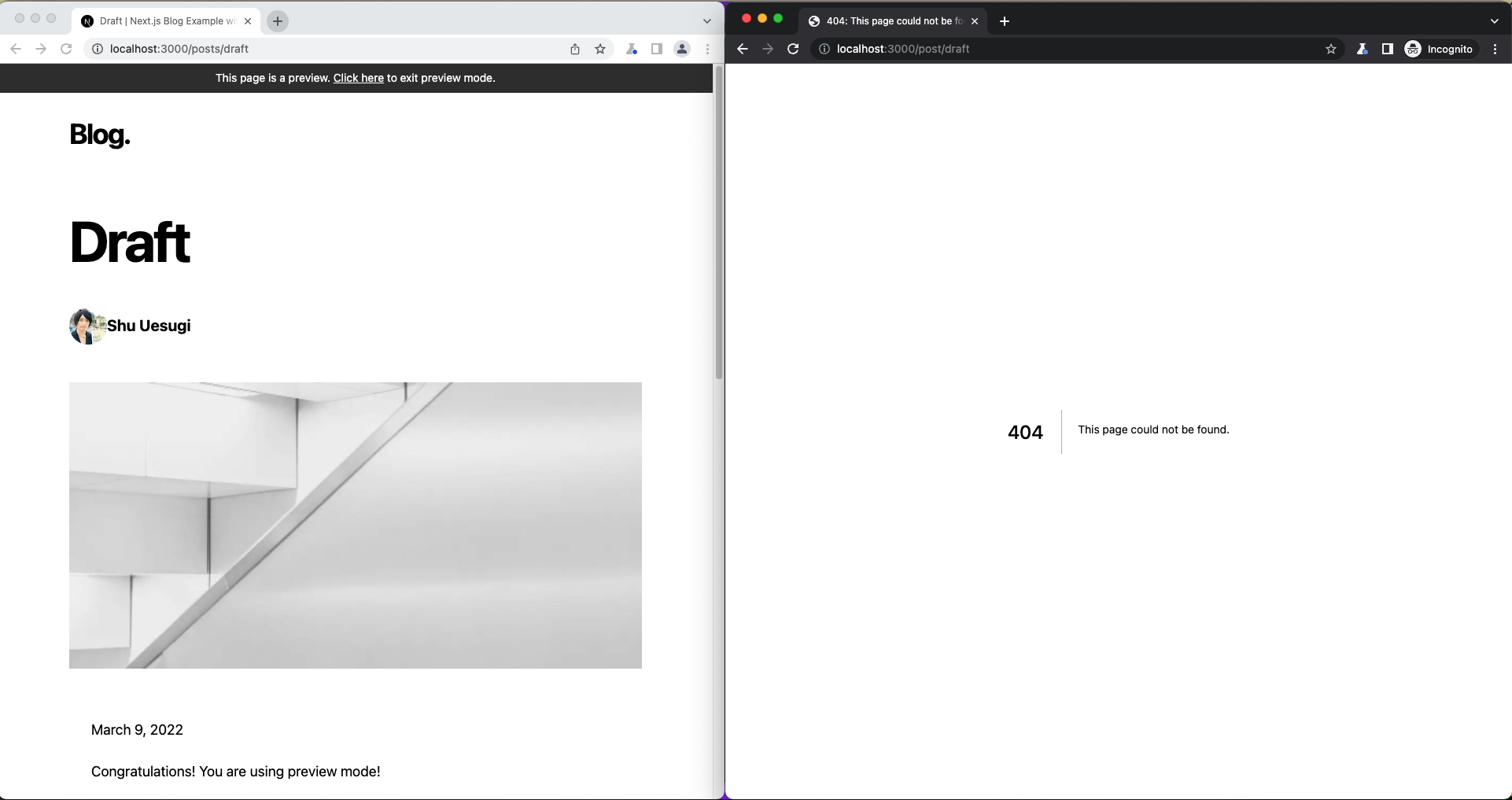1512x800 pixels.
Task: Reload the 404 page in the incognito window
Action: coord(792,49)
